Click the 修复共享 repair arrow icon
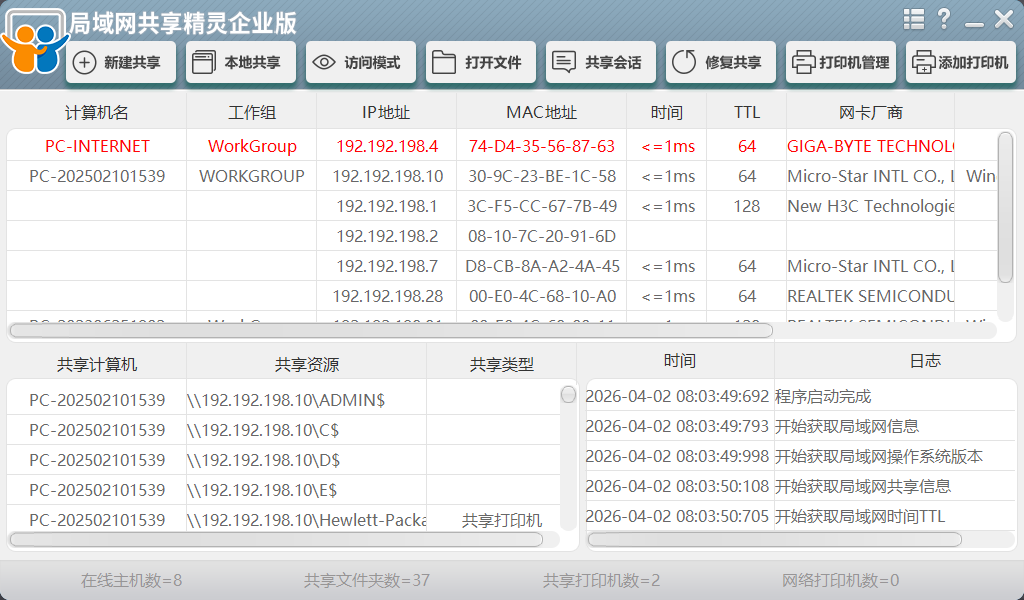Viewport: 1024px width, 600px height. pos(684,62)
